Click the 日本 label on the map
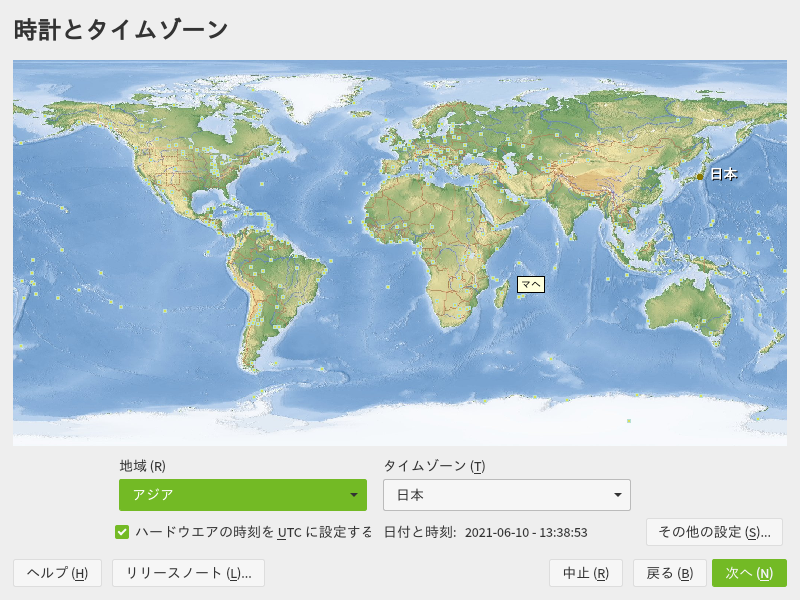The height and width of the screenshot is (600, 800). (x=724, y=174)
